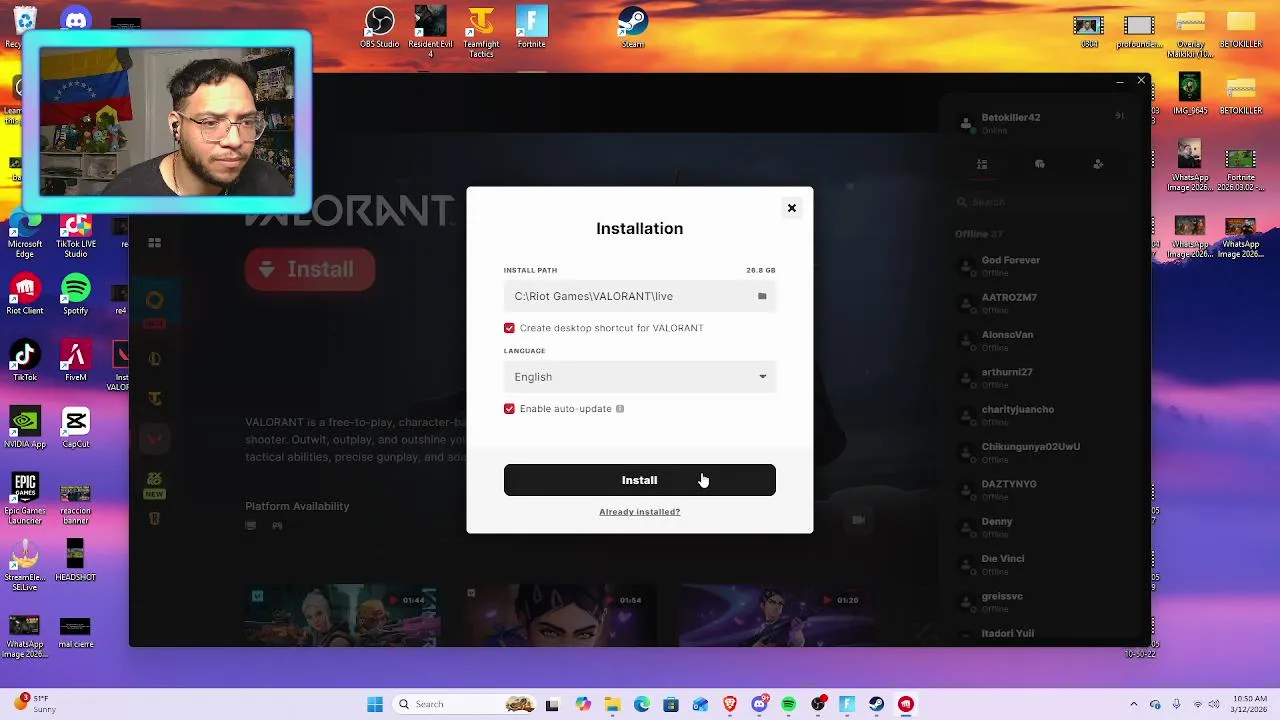Select friend DAZTYNYG
This screenshot has width=1280, height=720.
coord(1040,489)
